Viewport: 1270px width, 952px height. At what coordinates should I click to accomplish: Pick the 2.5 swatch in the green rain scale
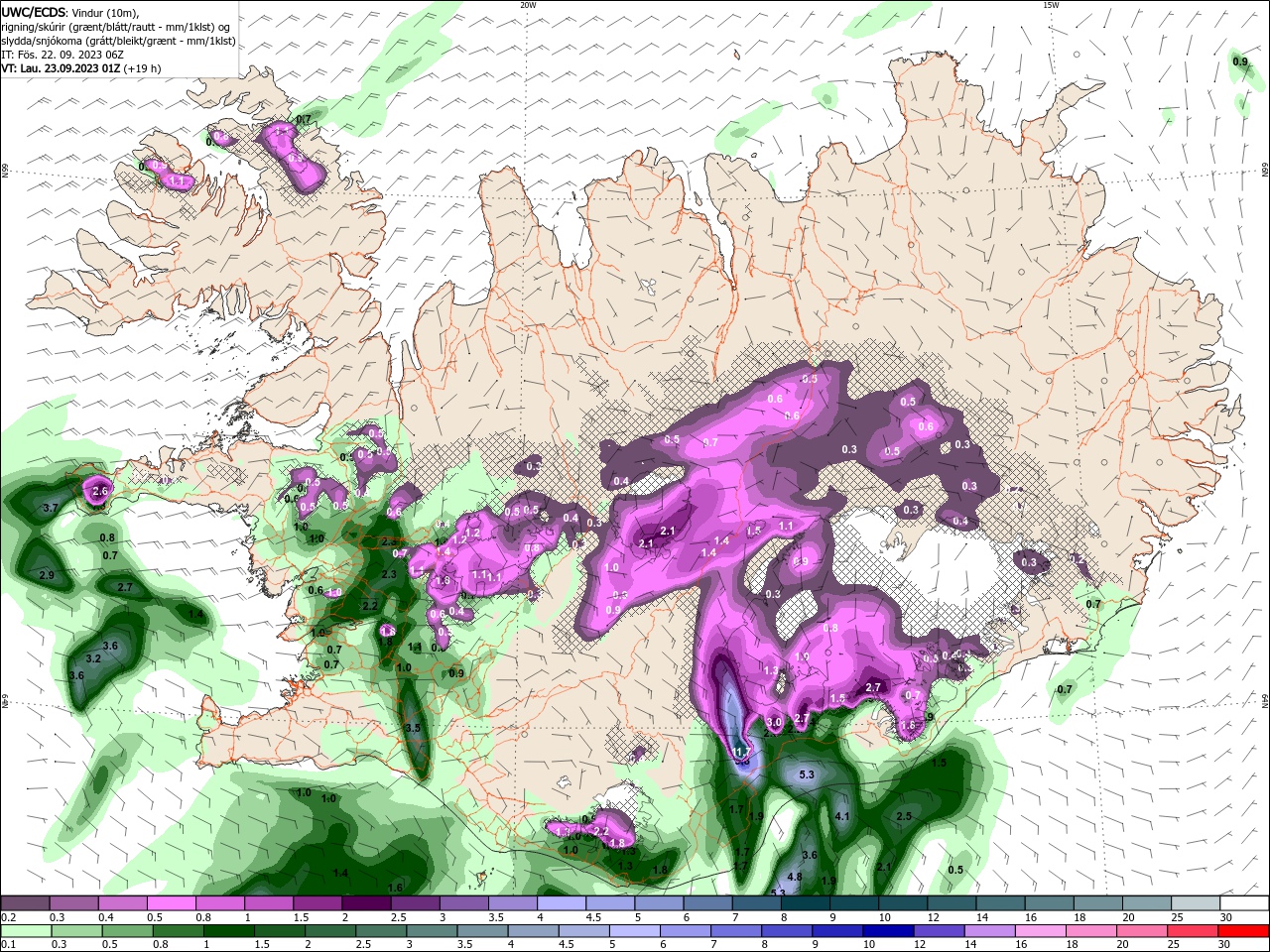(381, 931)
